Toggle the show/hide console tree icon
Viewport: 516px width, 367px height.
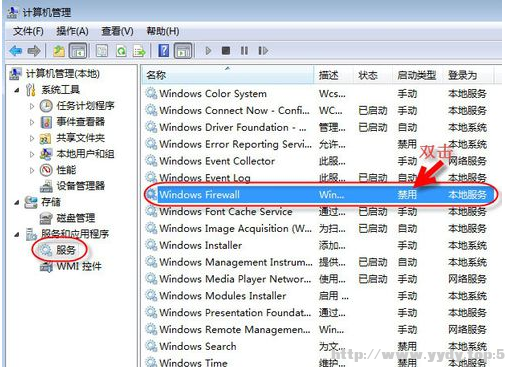78,51
